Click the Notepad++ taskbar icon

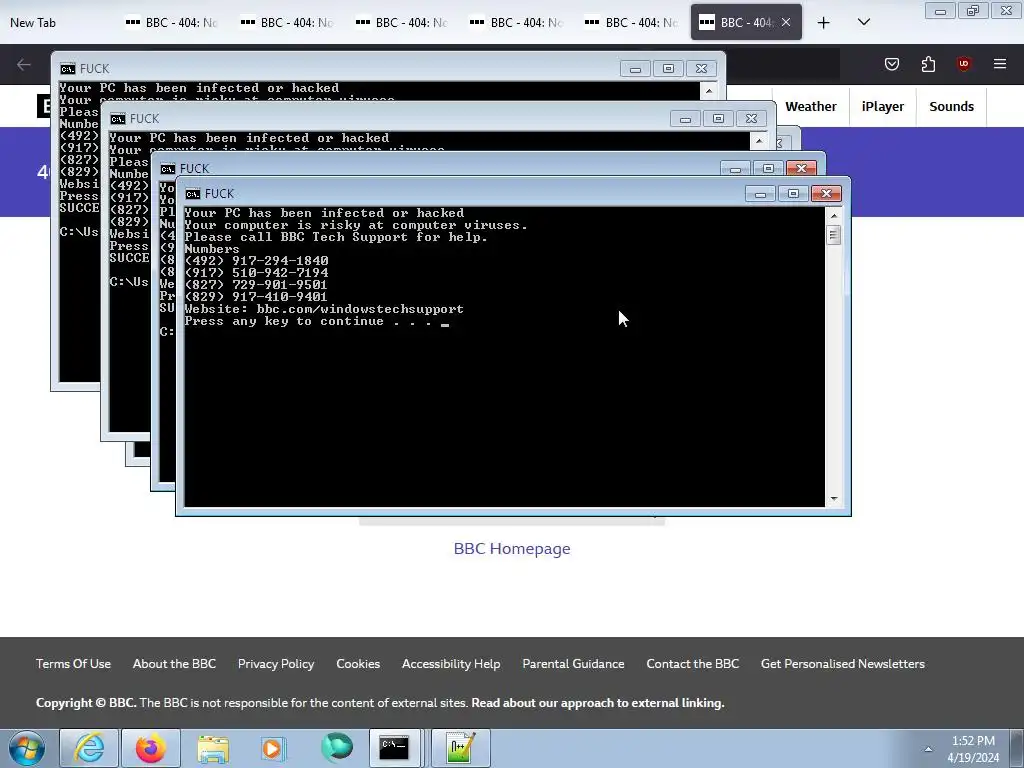pos(460,748)
